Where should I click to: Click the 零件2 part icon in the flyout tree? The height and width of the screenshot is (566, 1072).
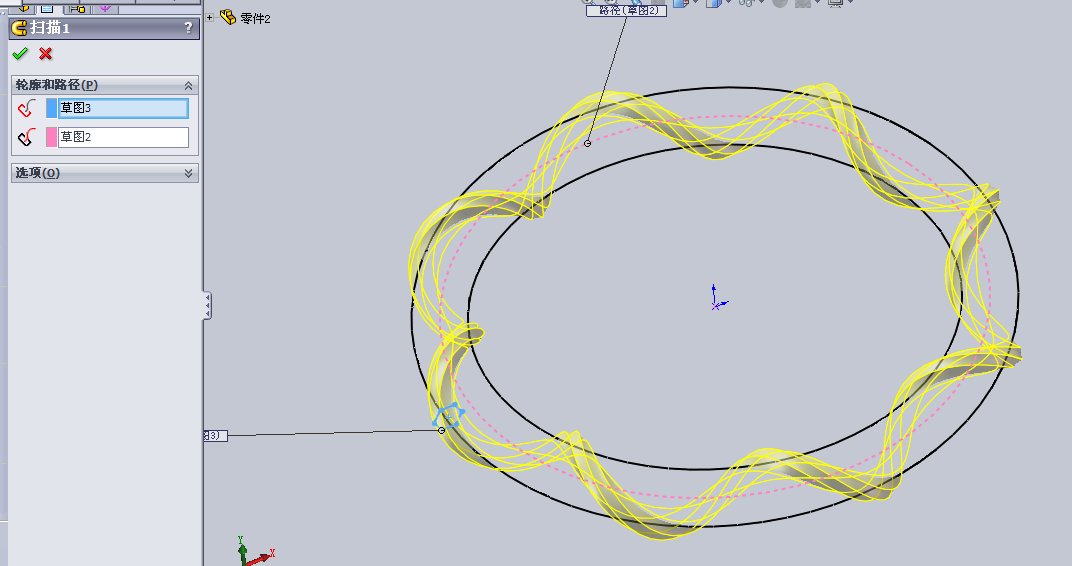[228, 17]
